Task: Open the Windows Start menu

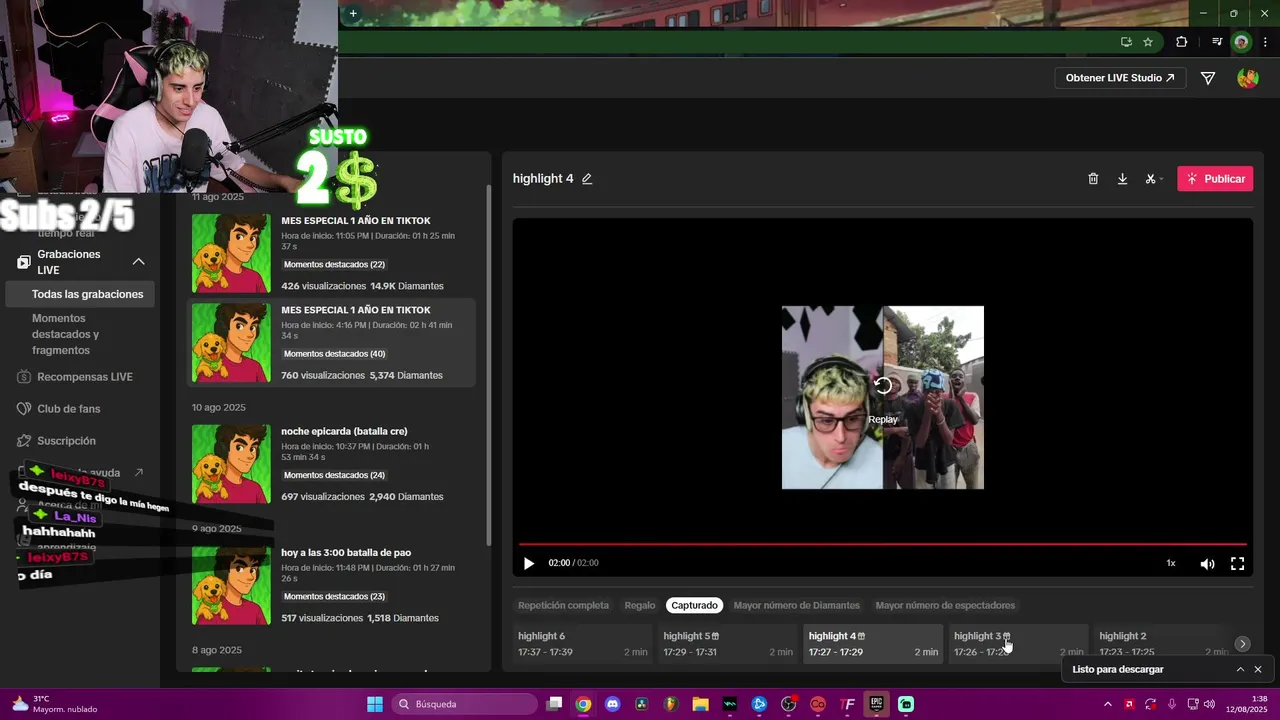Action: pos(375,704)
